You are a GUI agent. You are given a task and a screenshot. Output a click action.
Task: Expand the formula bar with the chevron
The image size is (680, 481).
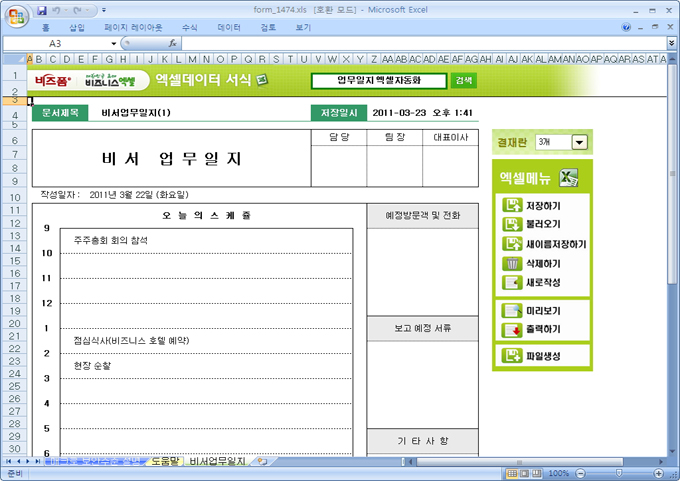(671, 43)
